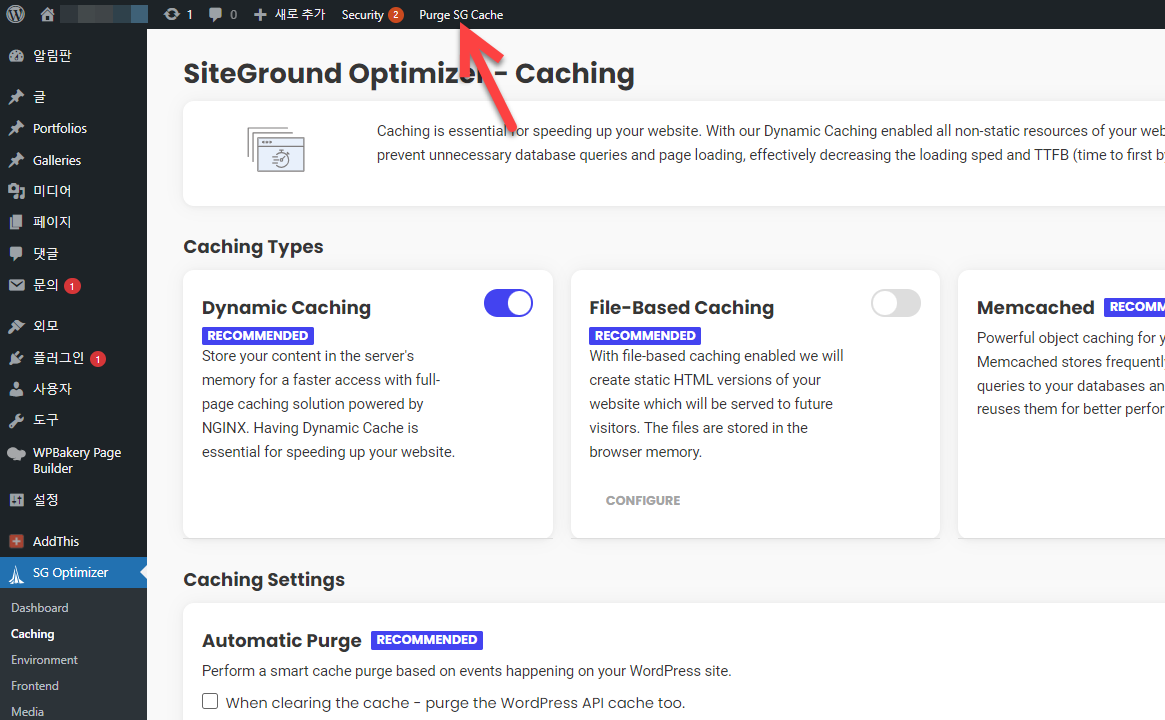Open the Caching submenu item
The height and width of the screenshot is (720, 1165).
point(33,634)
